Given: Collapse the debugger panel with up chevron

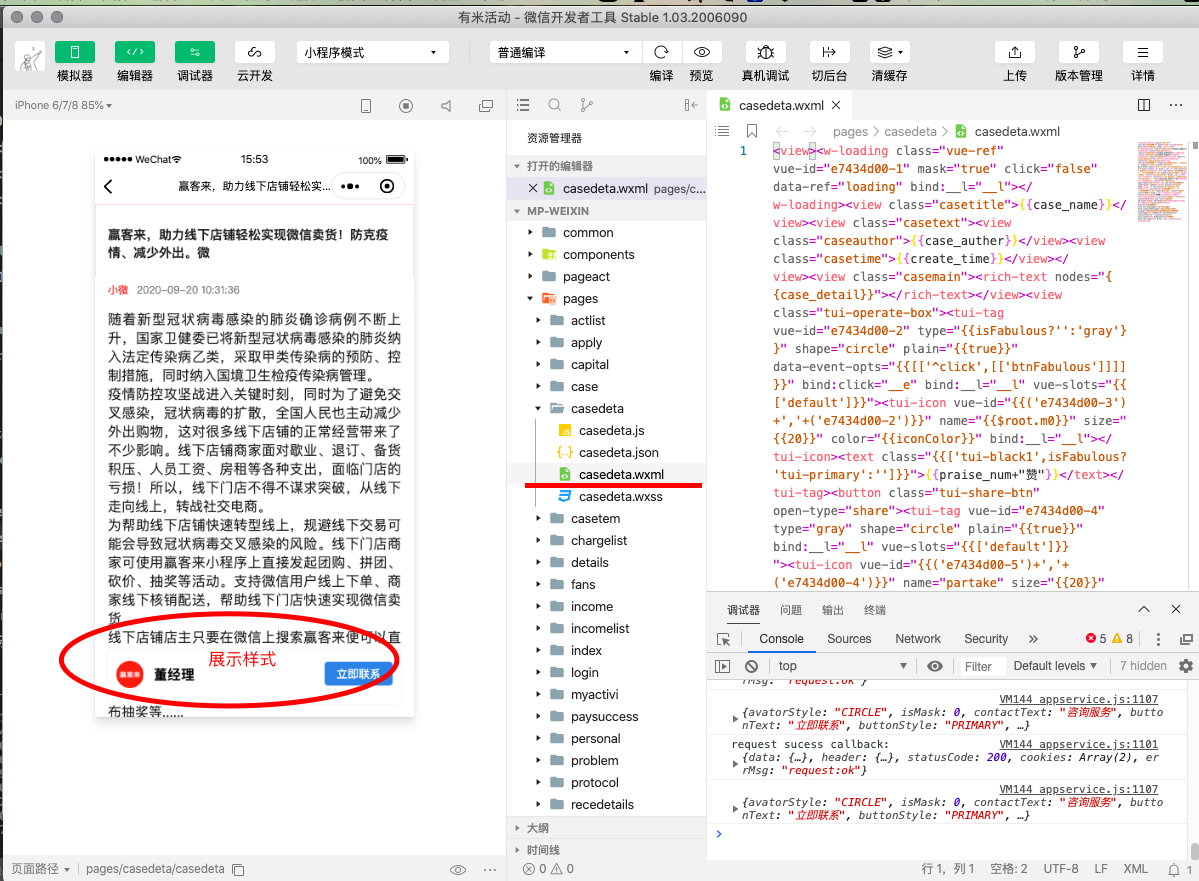Looking at the screenshot, I should coord(1144,610).
